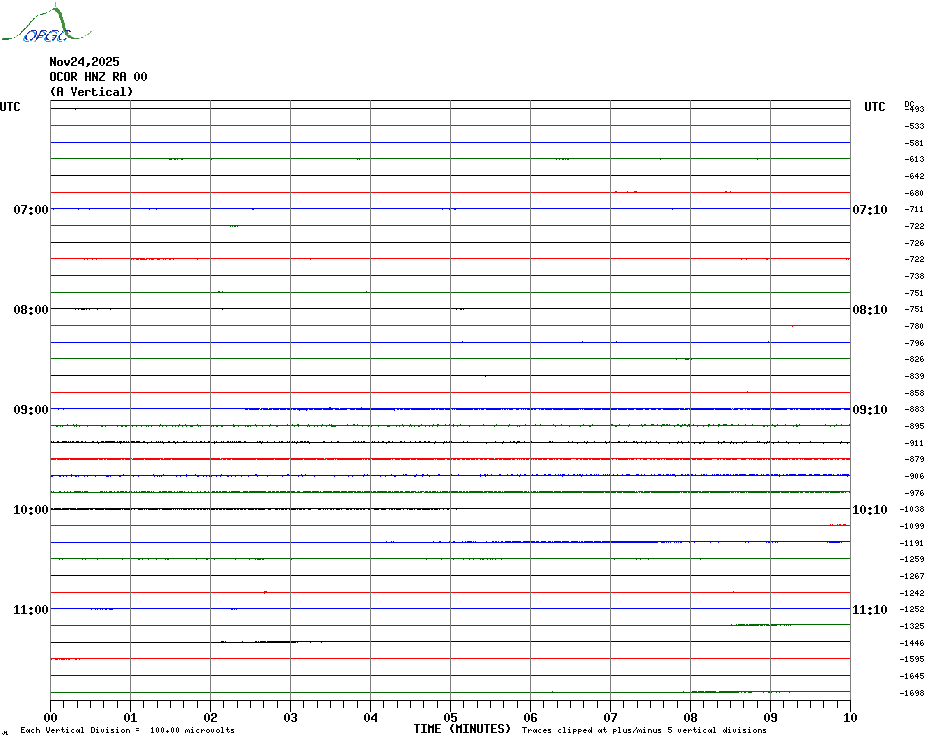Click the Each Vertical Division scale note
Image resolution: width=930 pixels, height=744 pixels.
click(127, 731)
